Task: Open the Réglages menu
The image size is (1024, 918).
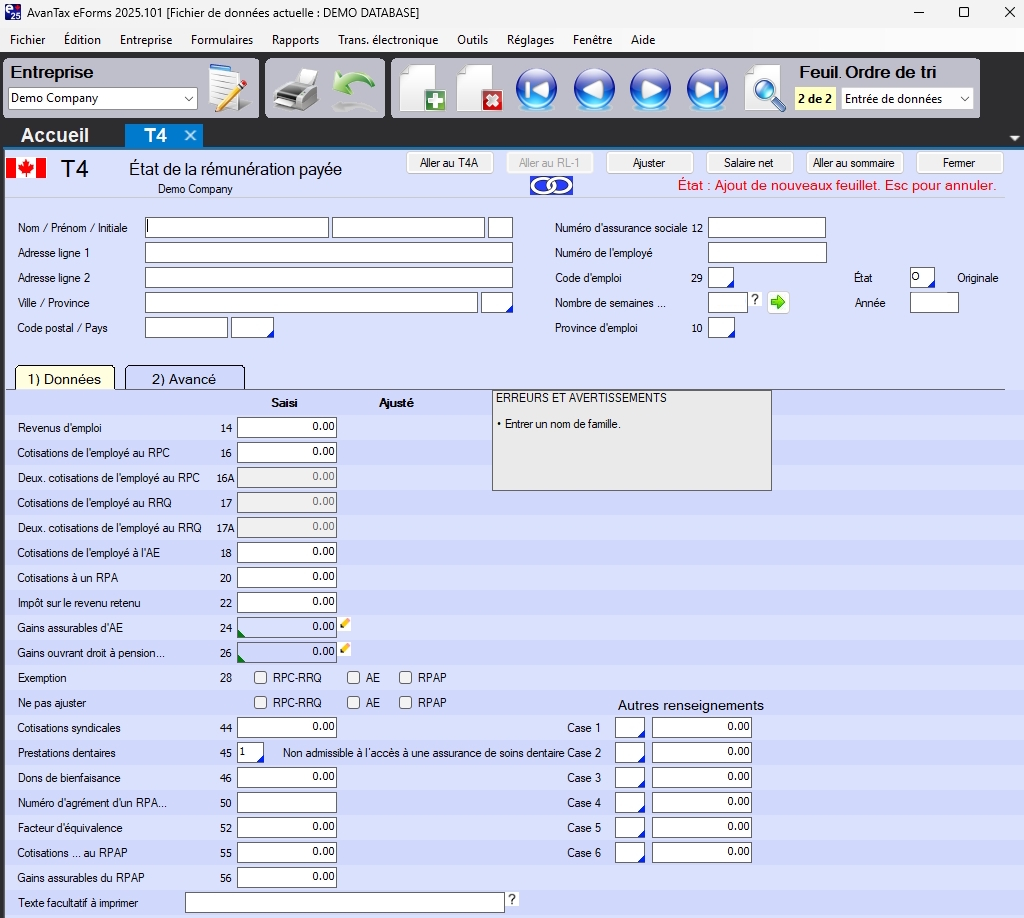Action: click(x=530, y=40)
